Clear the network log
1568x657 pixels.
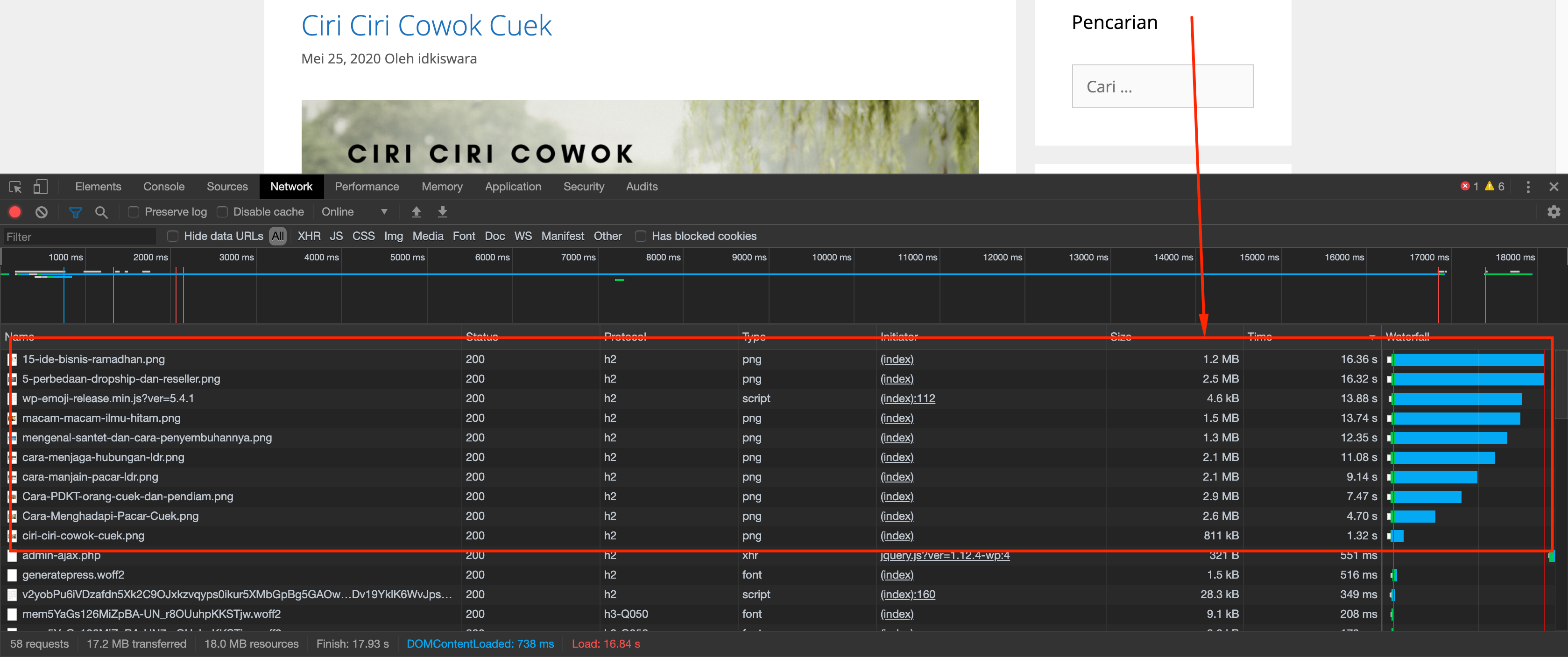(x=42, y=212)
